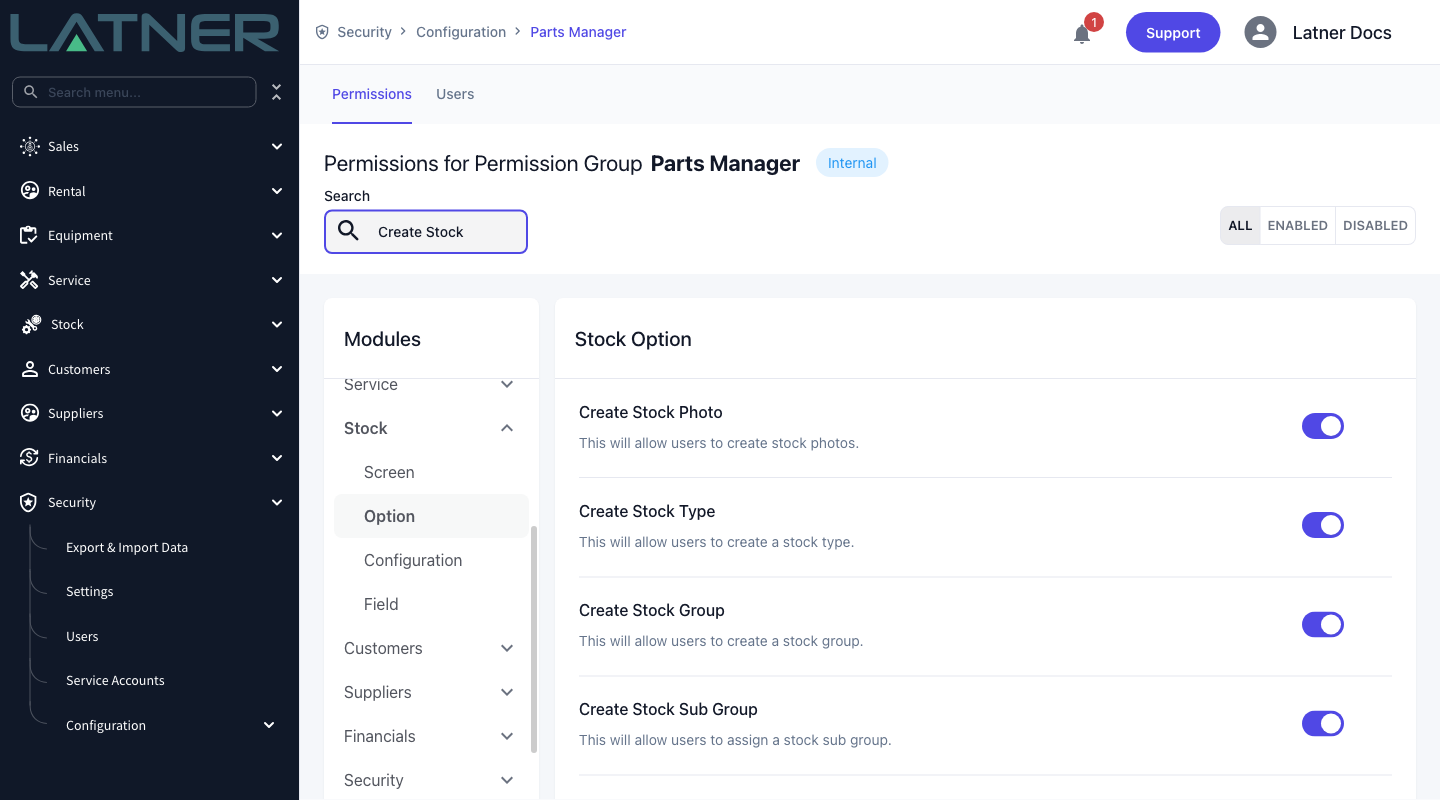This screenshot has height=800, width=1440.
Task: Click the Security shield icon in sidebar
Action: coord(29,502)
